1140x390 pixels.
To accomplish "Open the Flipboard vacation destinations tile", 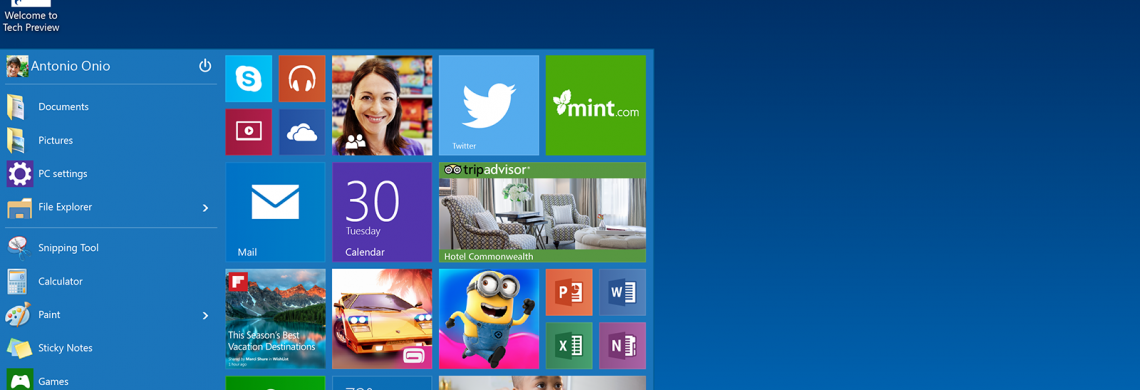I will pyautogui.click(x=276, y=319).
